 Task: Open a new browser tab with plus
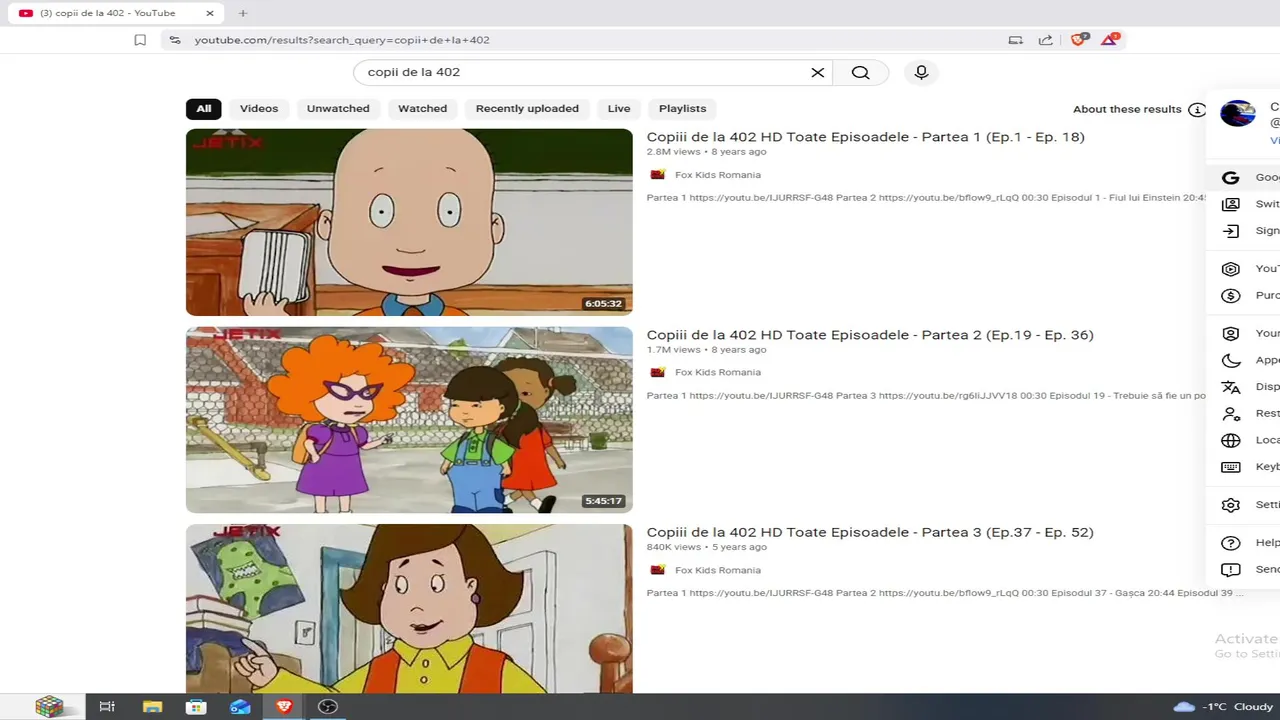tap(242, 13)
